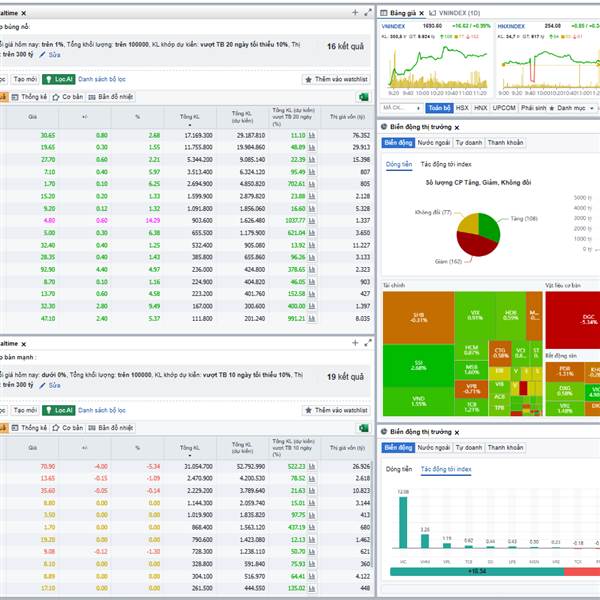Open Nước ngoài tab in upper market panel
This screenshot has height=600, width=600.
tap(432, 143)
